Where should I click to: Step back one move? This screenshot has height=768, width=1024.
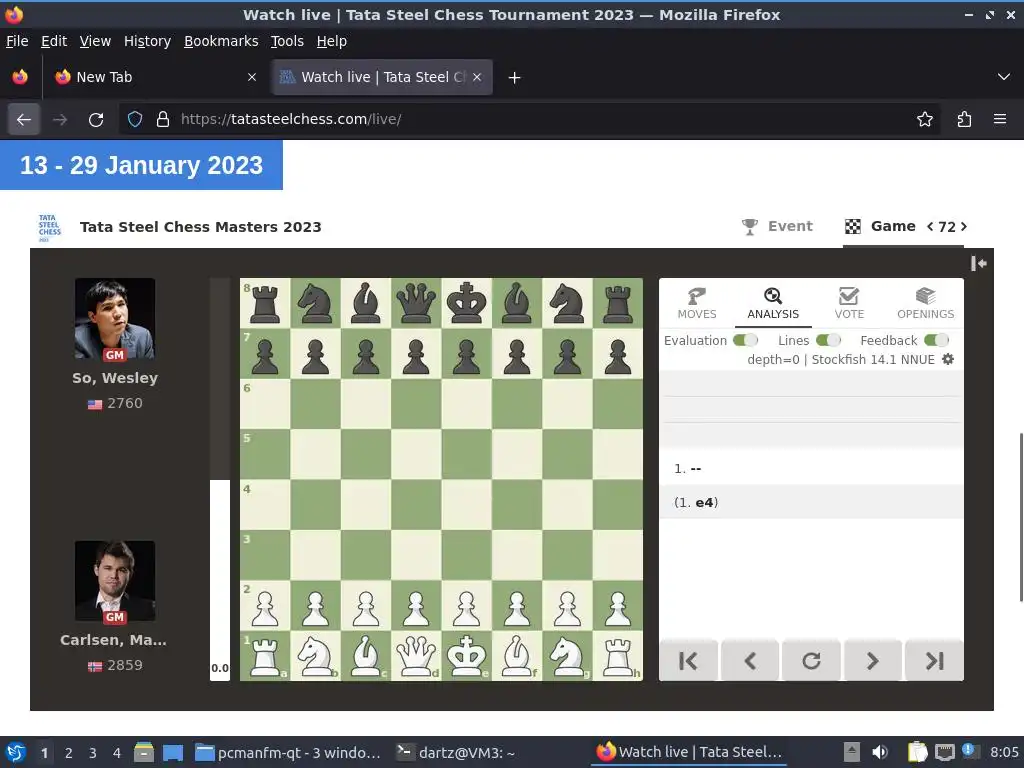(750, 661)
